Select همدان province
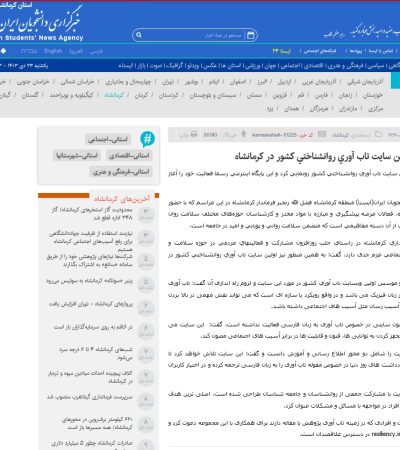This screenshot has width=400, height=450. point(291,109)
